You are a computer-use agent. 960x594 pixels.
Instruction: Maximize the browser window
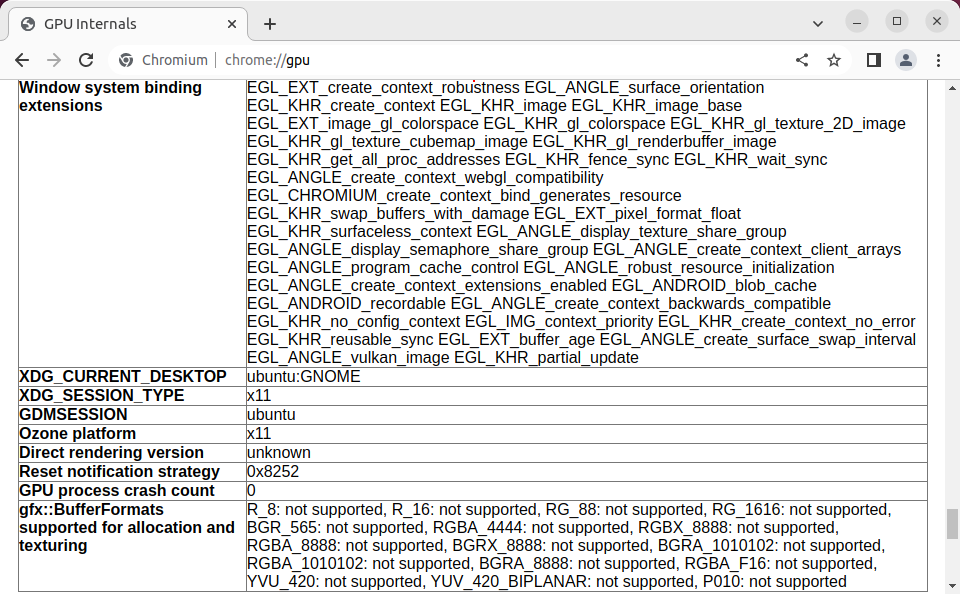coord(896,21)
